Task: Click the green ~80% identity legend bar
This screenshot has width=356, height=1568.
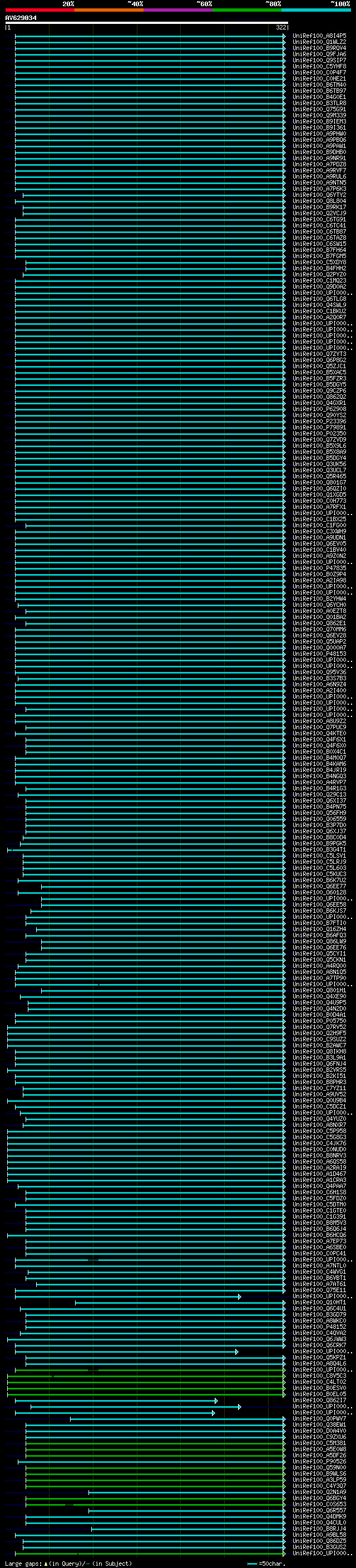Action: pyautogui.click(x=247, y=10)
